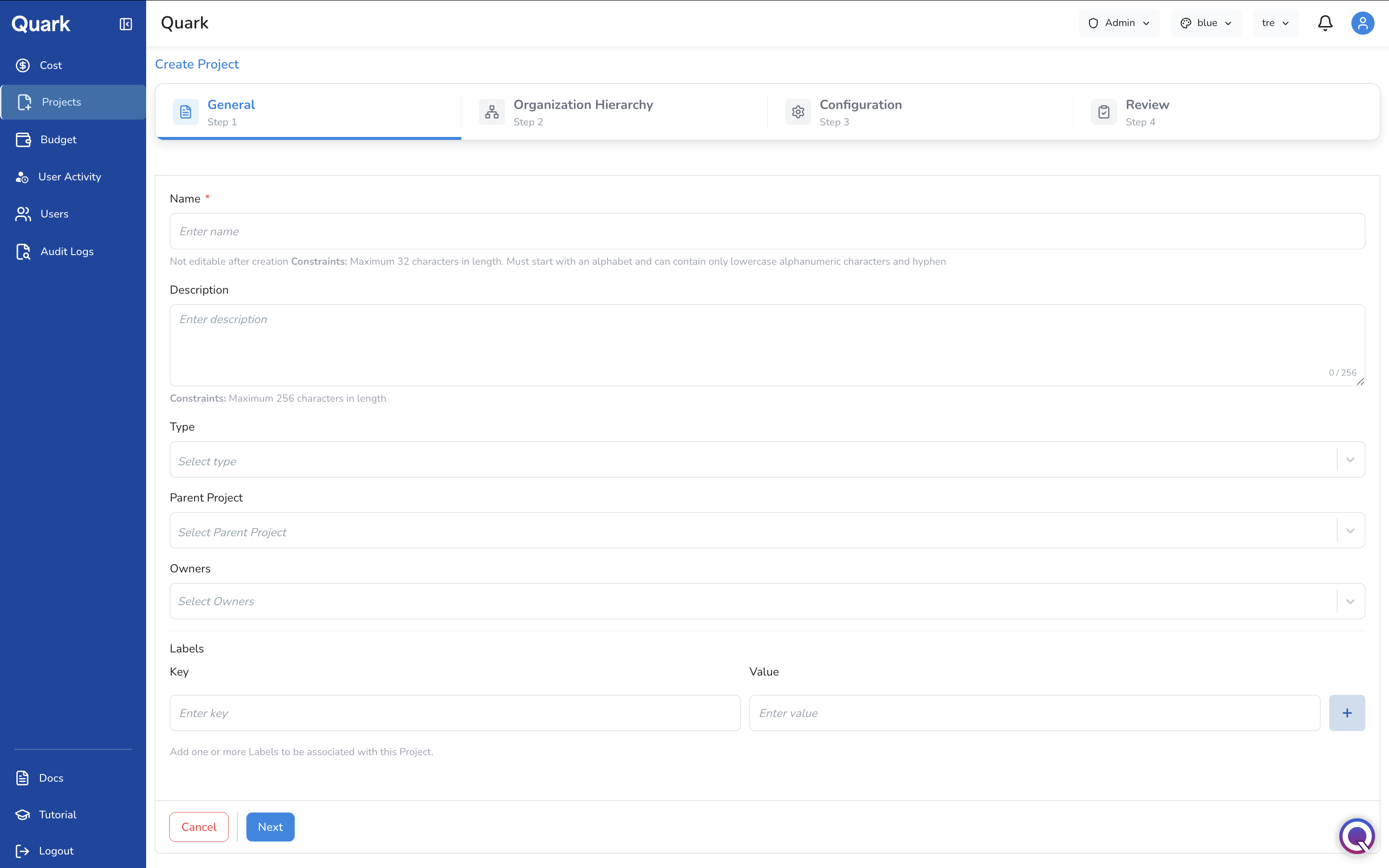Go to User Activity in sidebar

pos(73,177)
